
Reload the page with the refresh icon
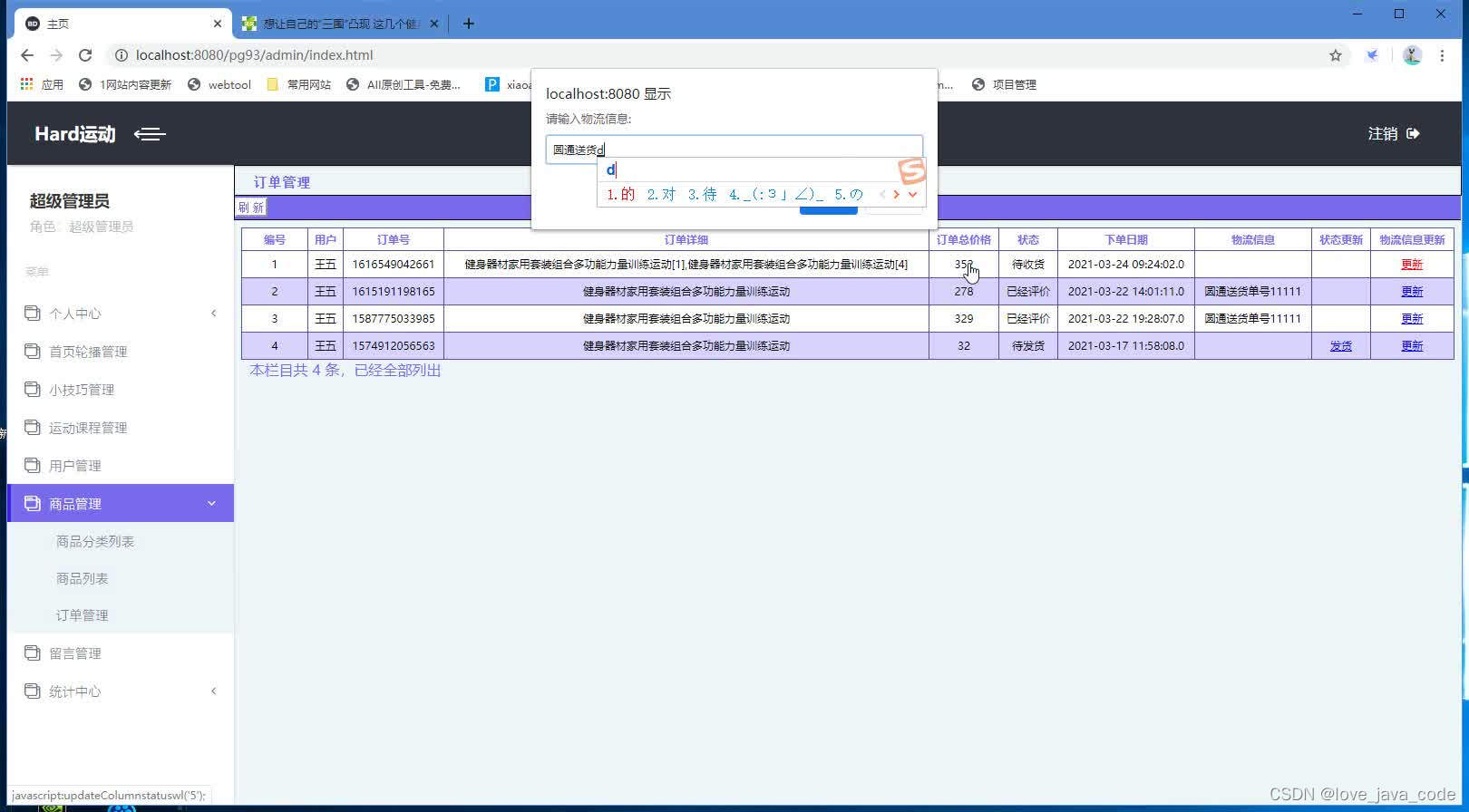85,55
